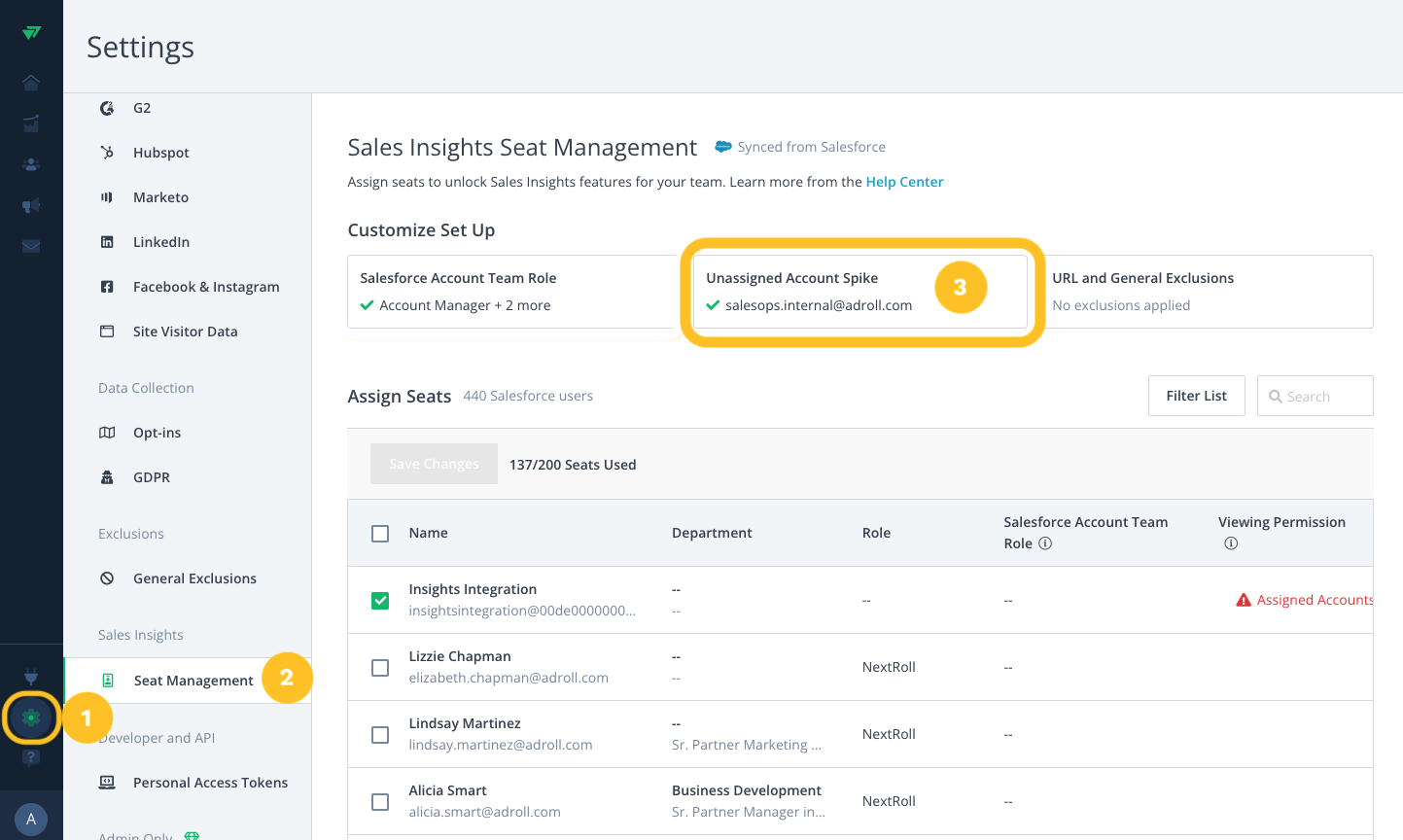Image resolution: width=1403 pixels, height=840 pixels.
Task: Click the Seat Management badge icon
Action: tap(108, 681)
